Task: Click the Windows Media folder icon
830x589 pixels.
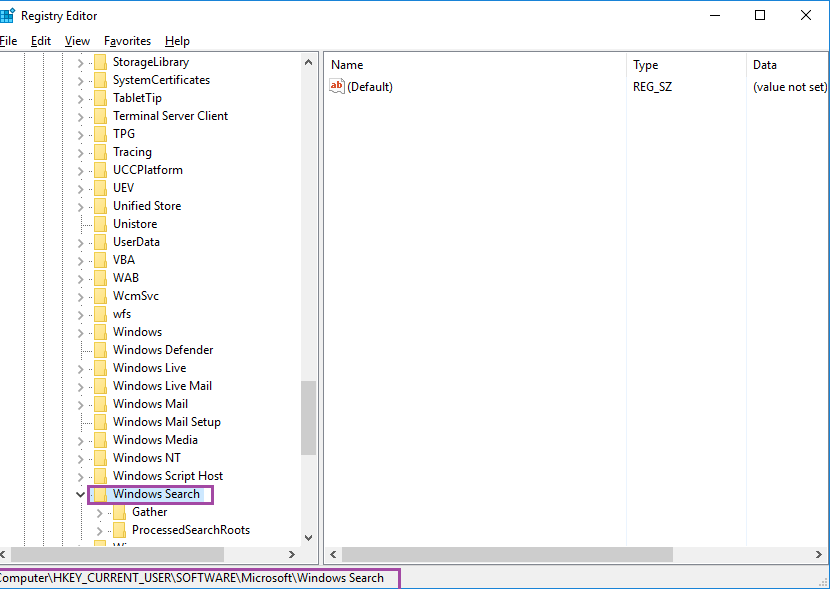Action: point(100,440)
